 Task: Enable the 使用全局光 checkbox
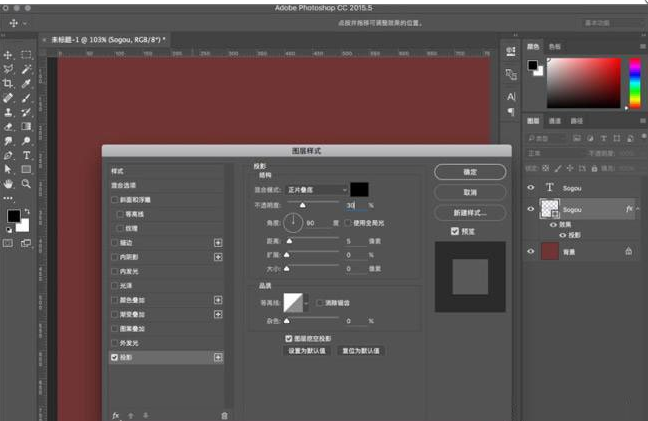(x=347, y=223)
